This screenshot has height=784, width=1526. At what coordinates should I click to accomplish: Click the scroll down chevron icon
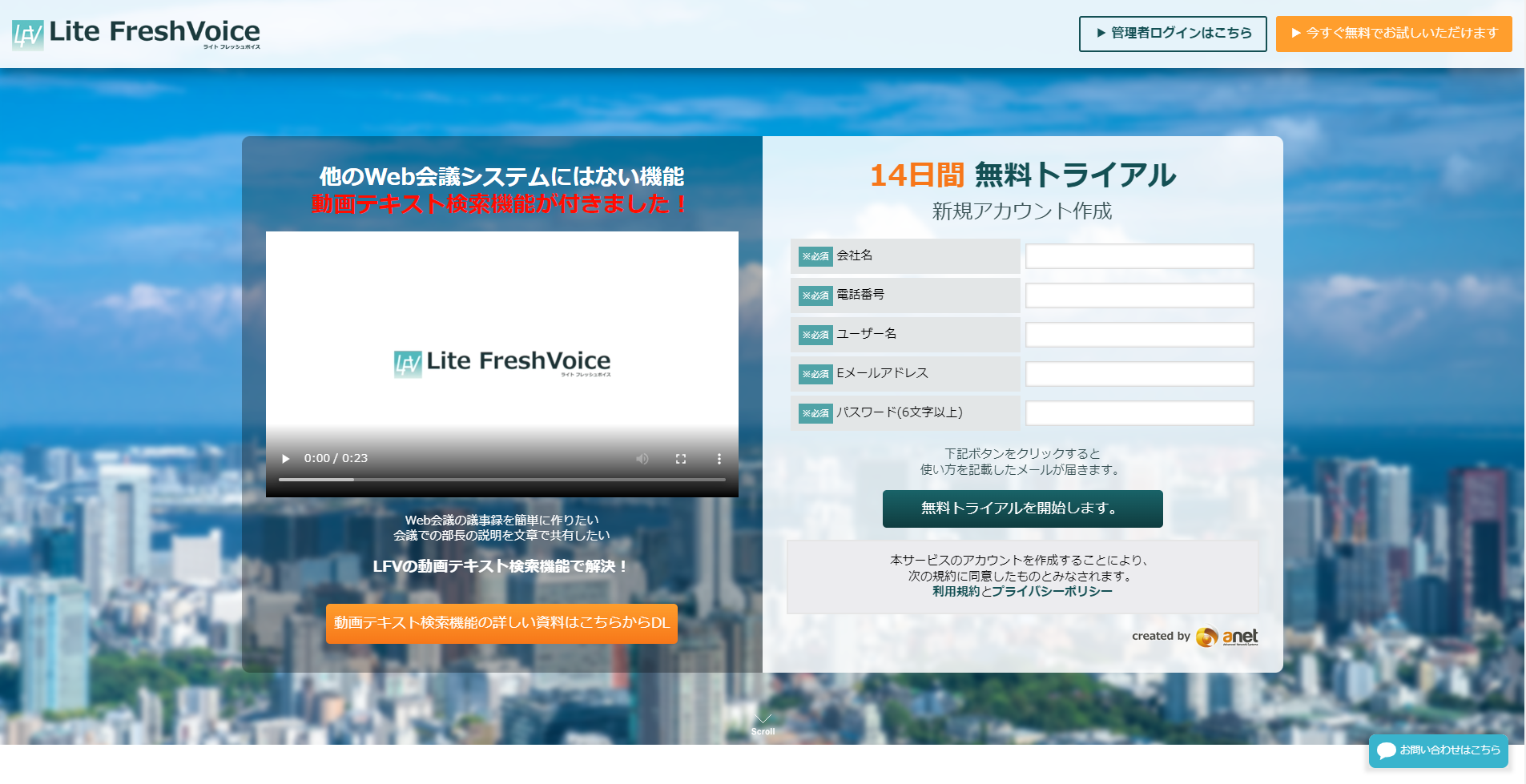point(763,718)
